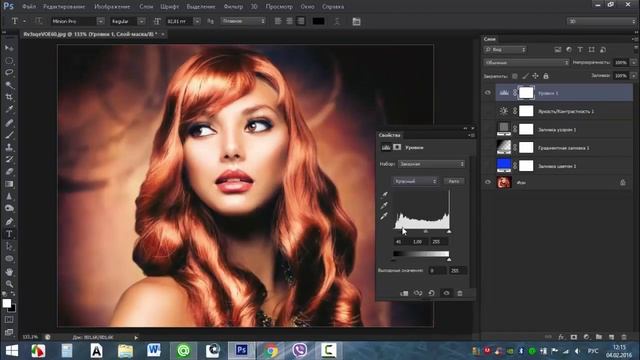The image size is (640, 360).
Task: Select the History Brush tool
Action: tap(9, 159)
